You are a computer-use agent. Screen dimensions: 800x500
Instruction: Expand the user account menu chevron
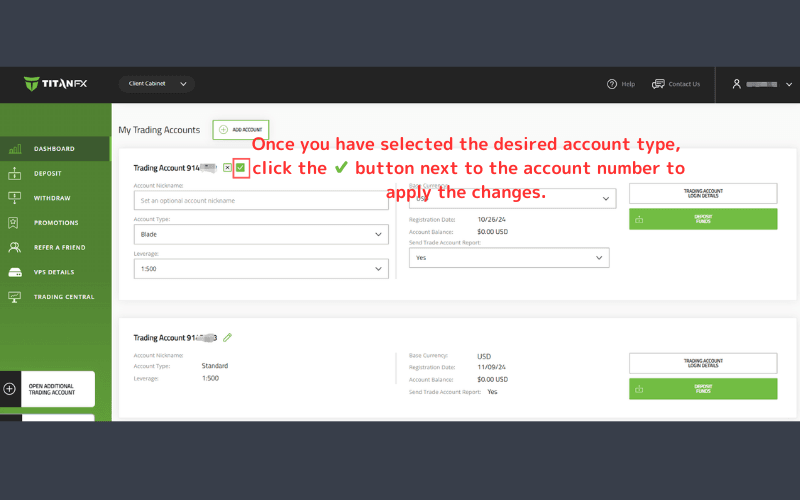tap(789, 85)
